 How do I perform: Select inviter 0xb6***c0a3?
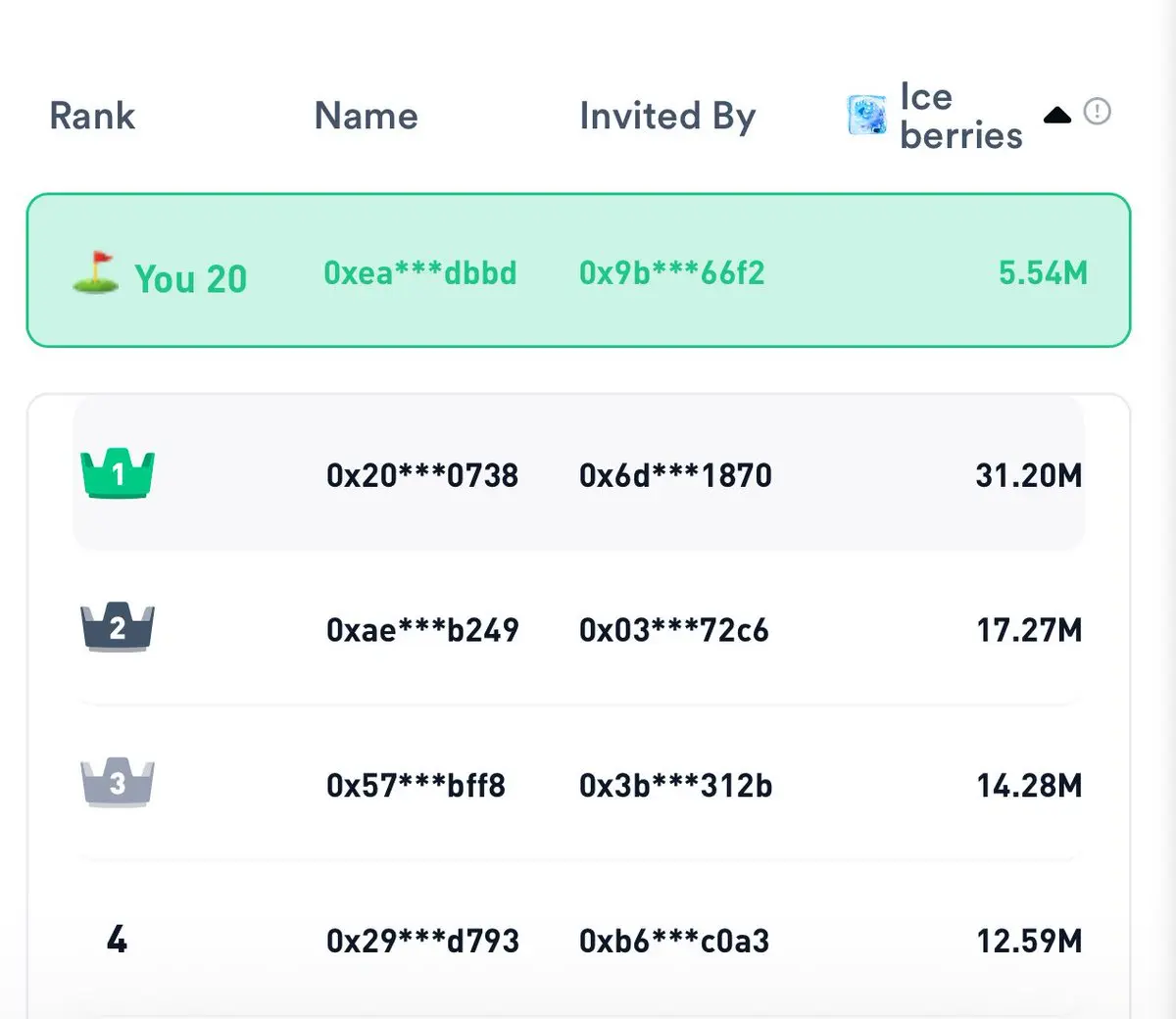click(x=674, y=941)
